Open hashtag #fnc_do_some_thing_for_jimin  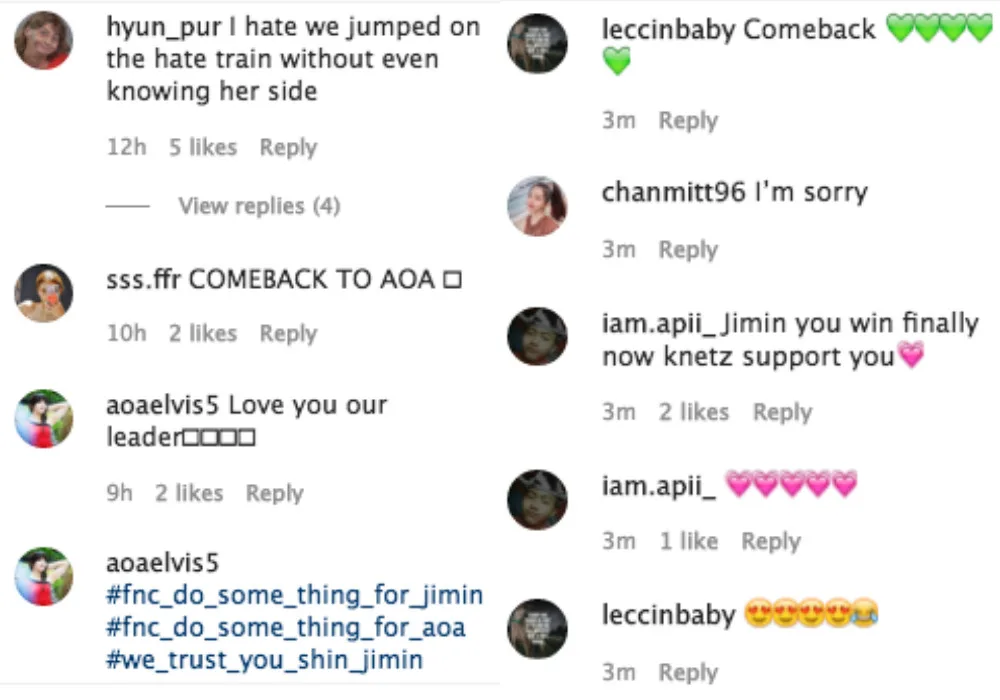pos(295,595)
